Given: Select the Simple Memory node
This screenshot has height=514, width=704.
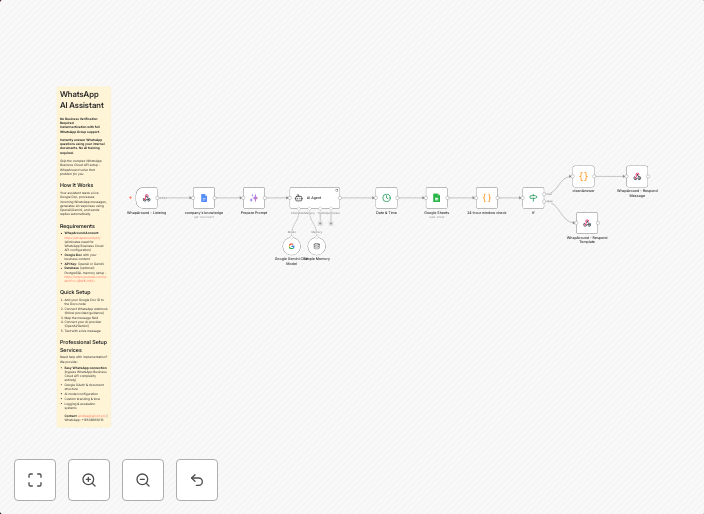Looking at the screenshot, I should [317, 246].
